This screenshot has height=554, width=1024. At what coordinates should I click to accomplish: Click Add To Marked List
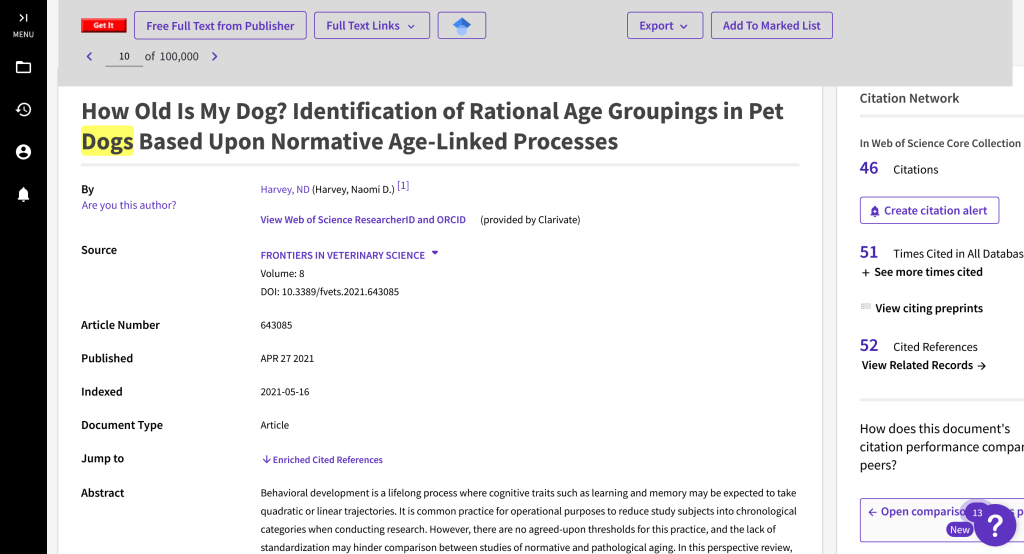(x=771, y=25)
